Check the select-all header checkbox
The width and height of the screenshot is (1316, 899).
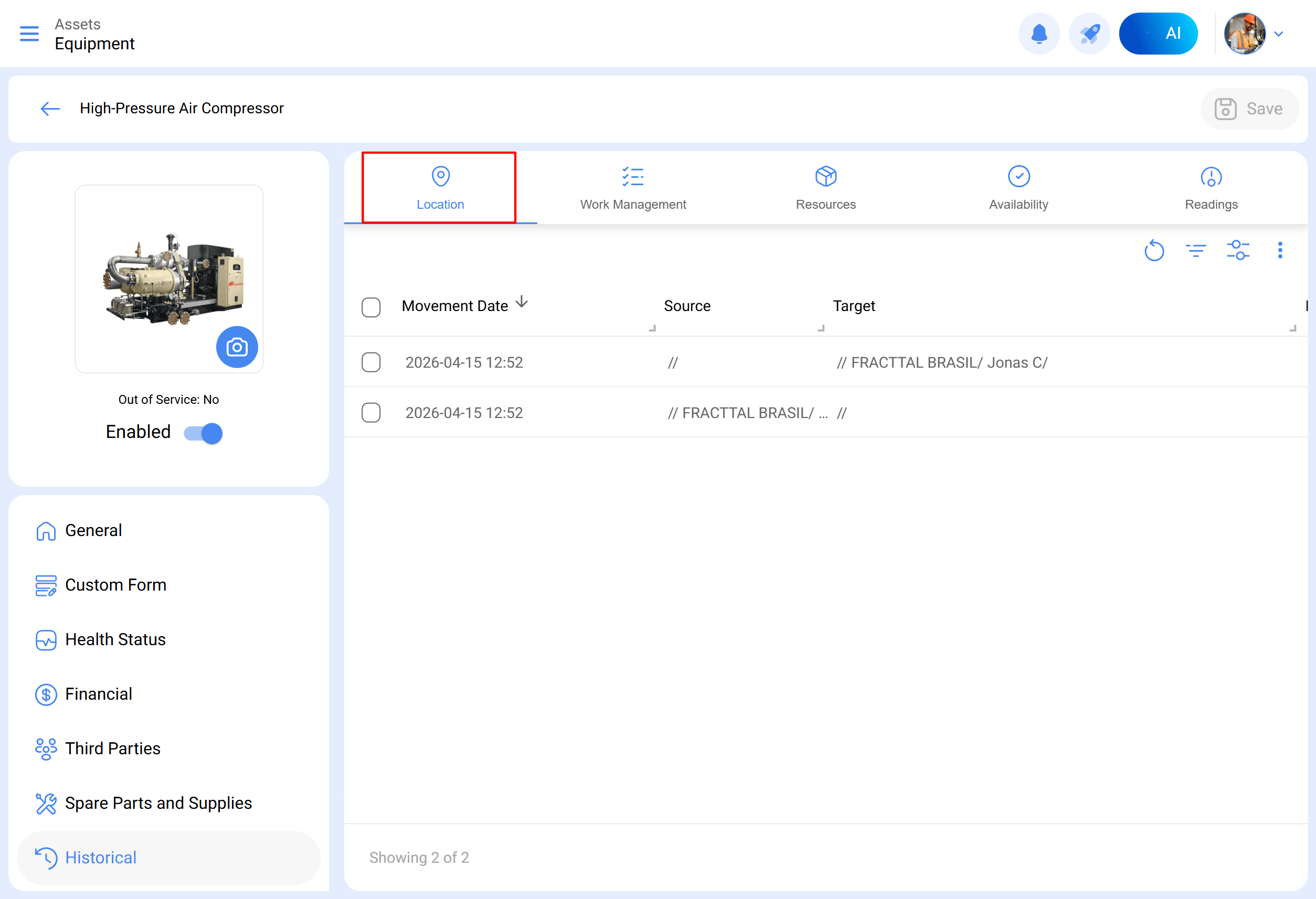(371, 307)
